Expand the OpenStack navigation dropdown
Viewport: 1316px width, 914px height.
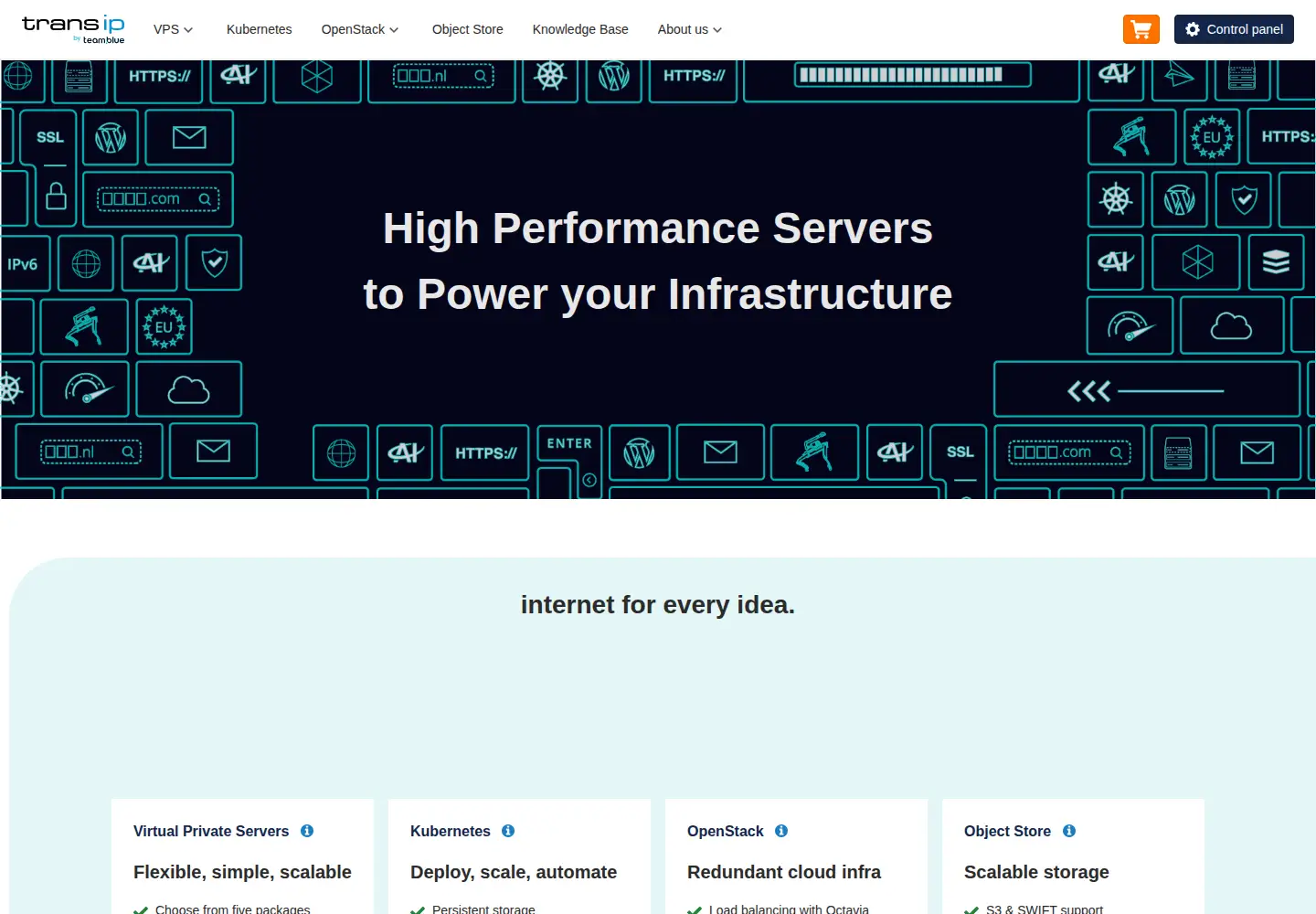click(360, 29)
